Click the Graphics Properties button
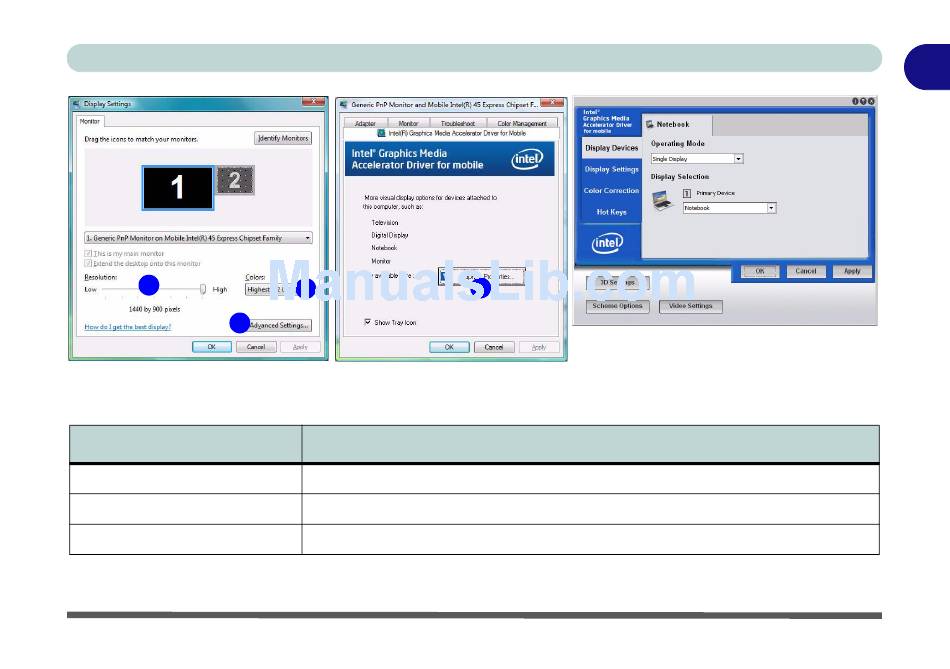Viewport: 950px width, 669px height. point(482,276)
